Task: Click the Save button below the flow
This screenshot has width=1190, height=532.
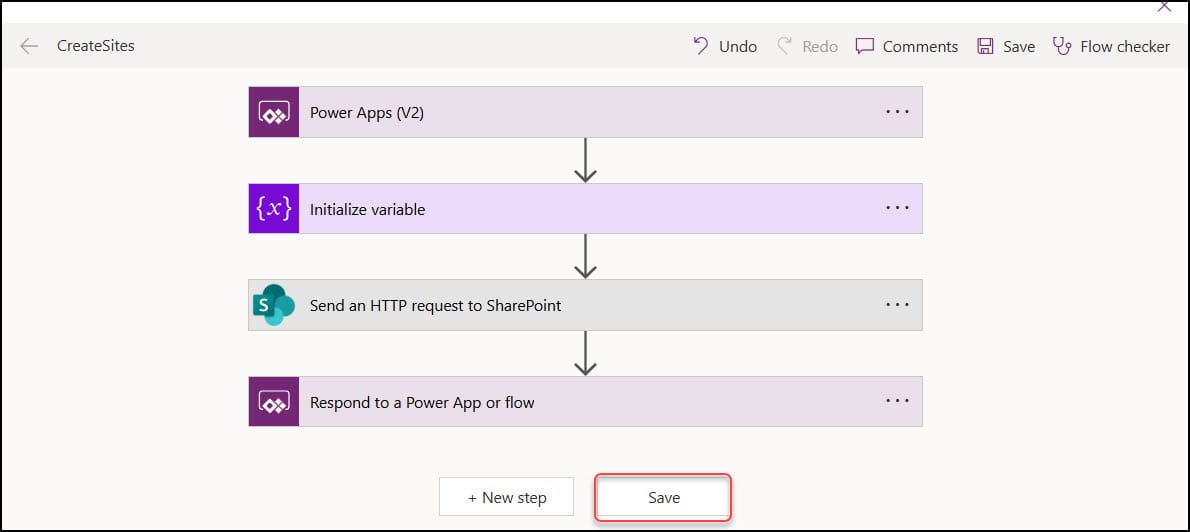Action: coord(664,497)
